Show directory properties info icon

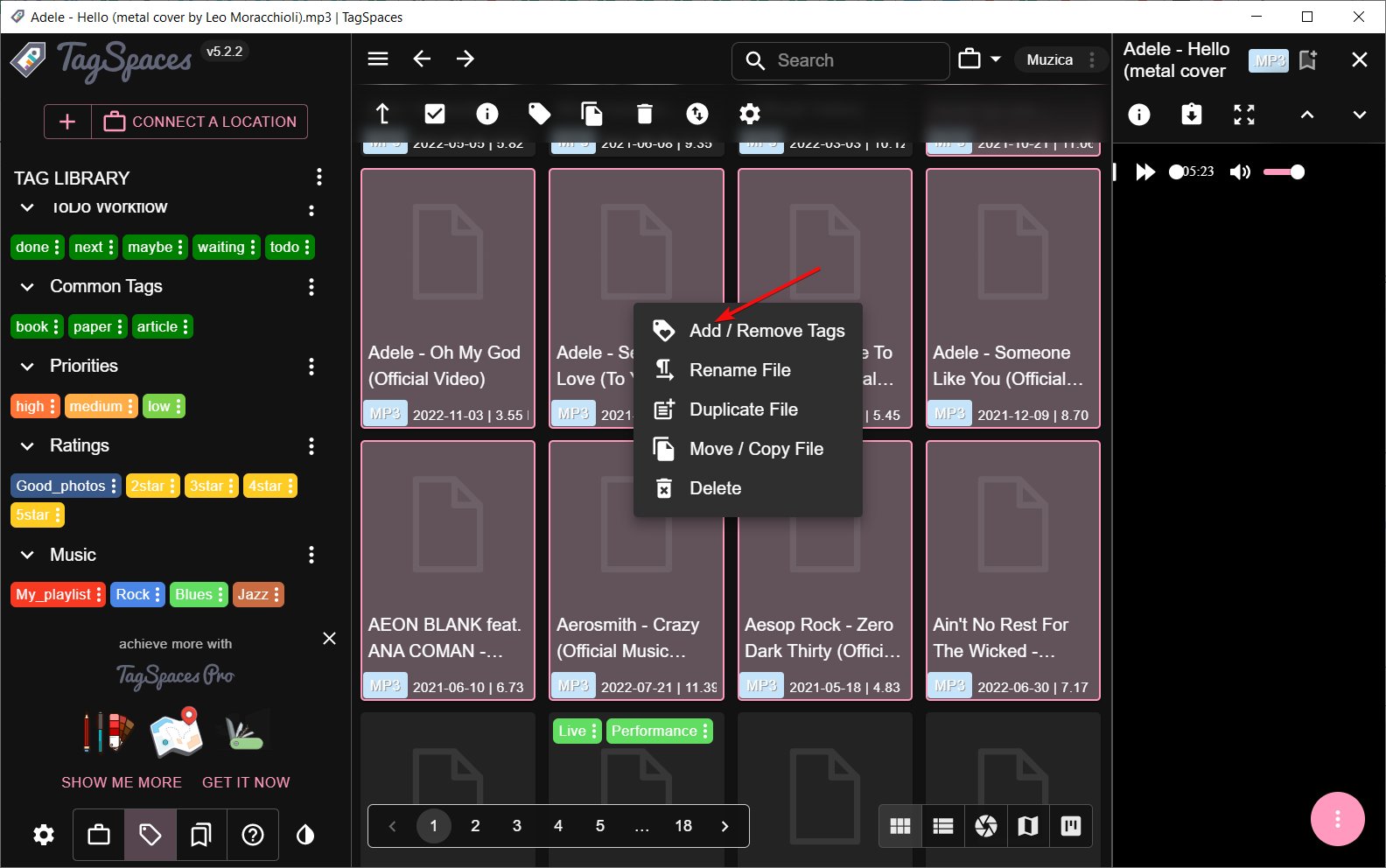point(487,114)
